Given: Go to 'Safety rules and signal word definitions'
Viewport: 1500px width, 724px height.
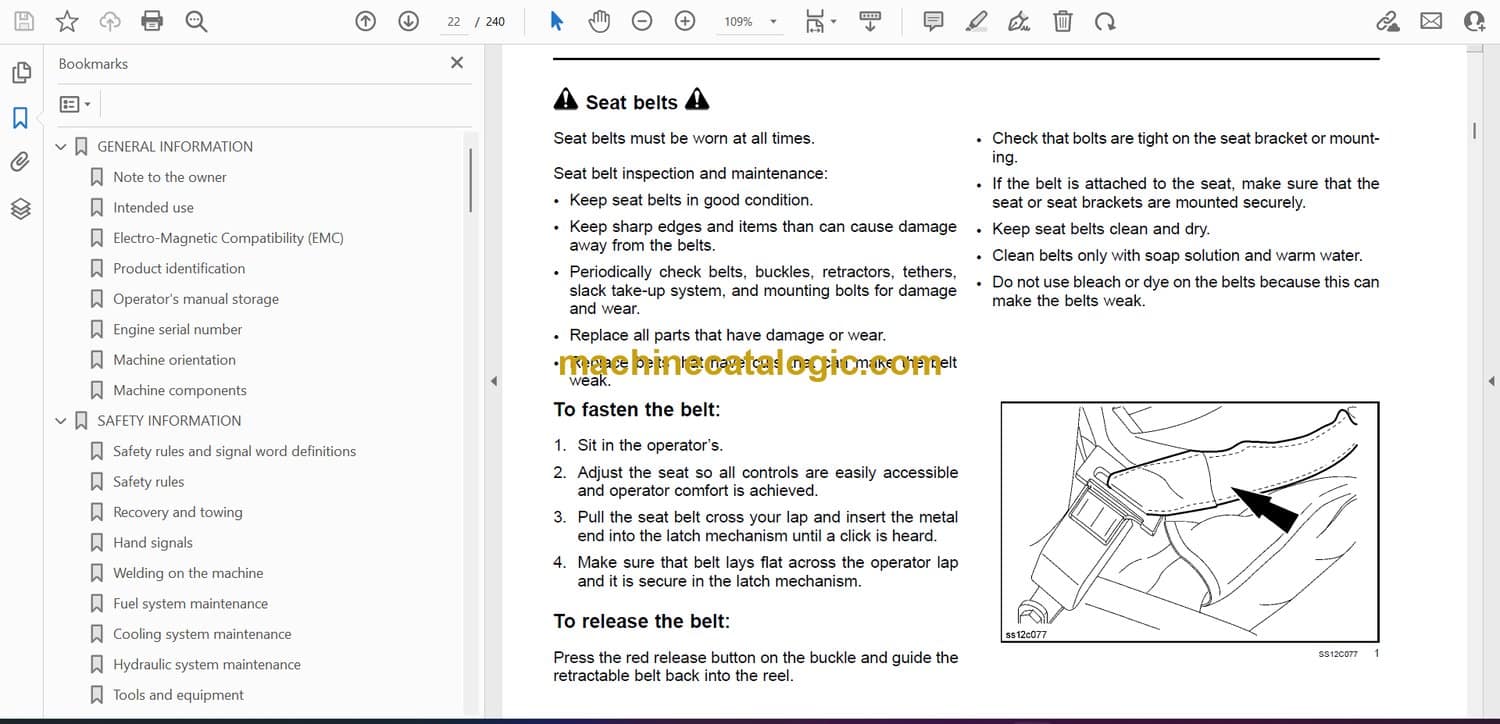Looking at the screenshot, I should 234,451.
